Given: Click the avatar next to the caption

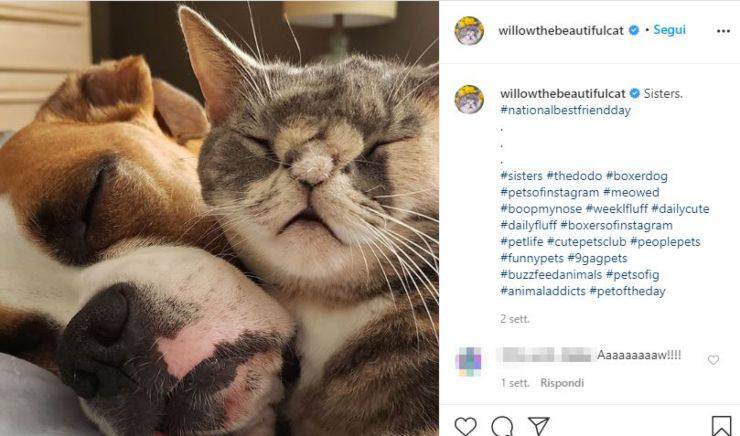Looking at the screenshot, I should point(469,99).
